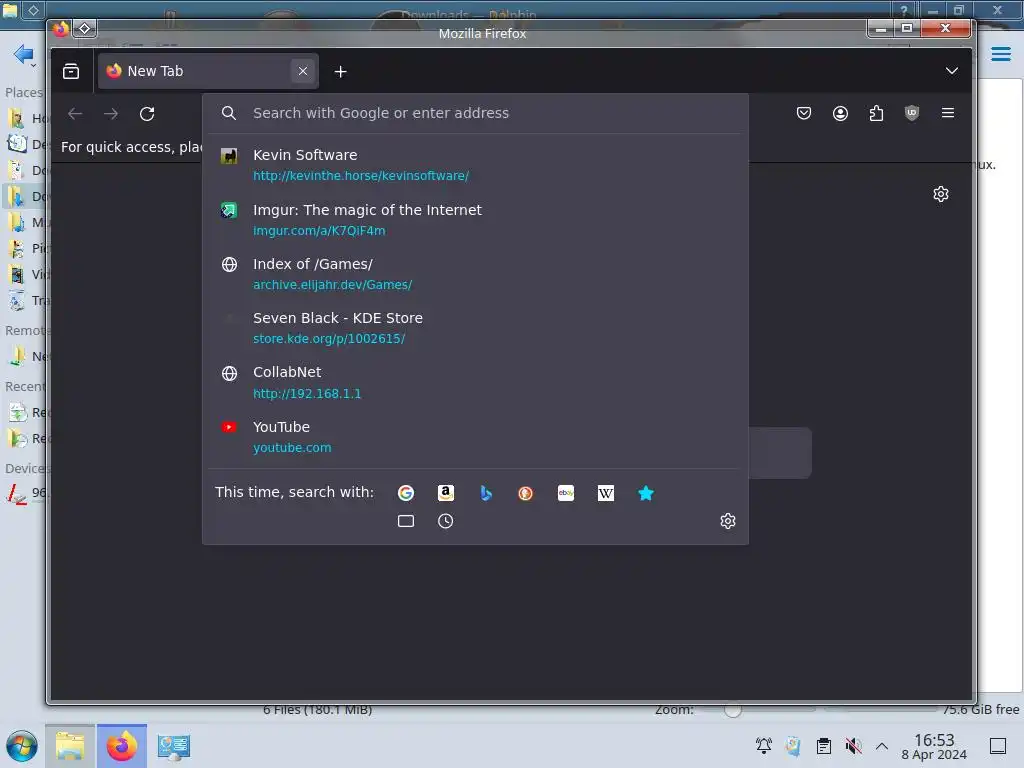Viewport: 1024px width, 768px height.
Task: Open Imgur: The magic of the Internet suggestion
Action: tap(475, 219)
